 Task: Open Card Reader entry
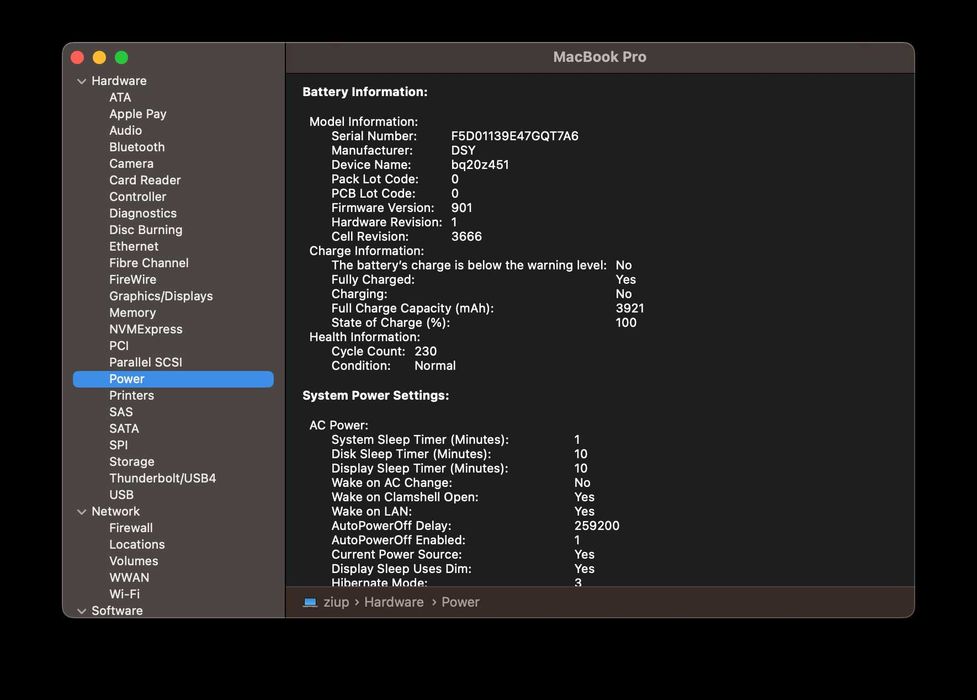145,180
